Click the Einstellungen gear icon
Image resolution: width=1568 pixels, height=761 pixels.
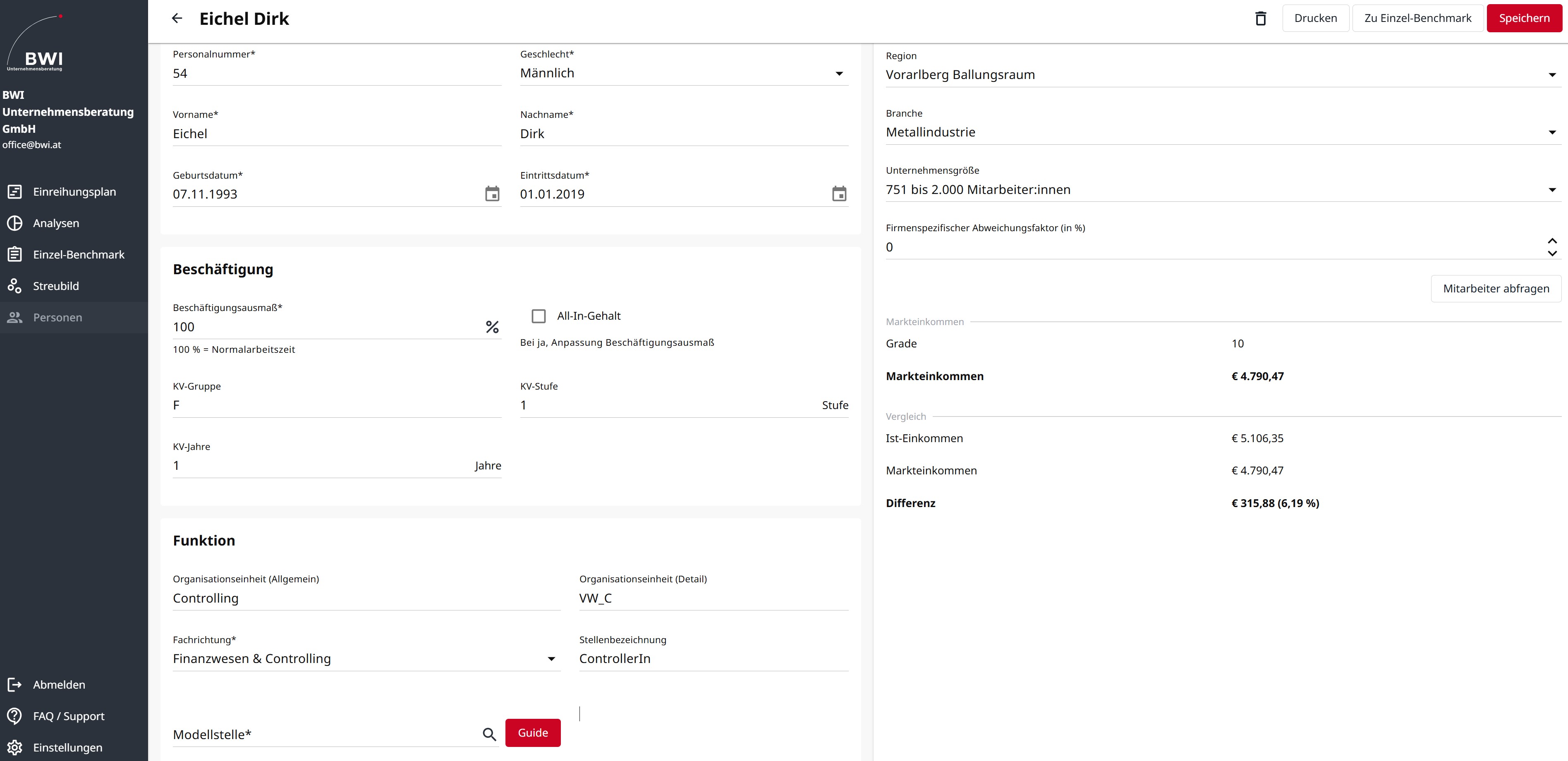(x=14, y=748)
